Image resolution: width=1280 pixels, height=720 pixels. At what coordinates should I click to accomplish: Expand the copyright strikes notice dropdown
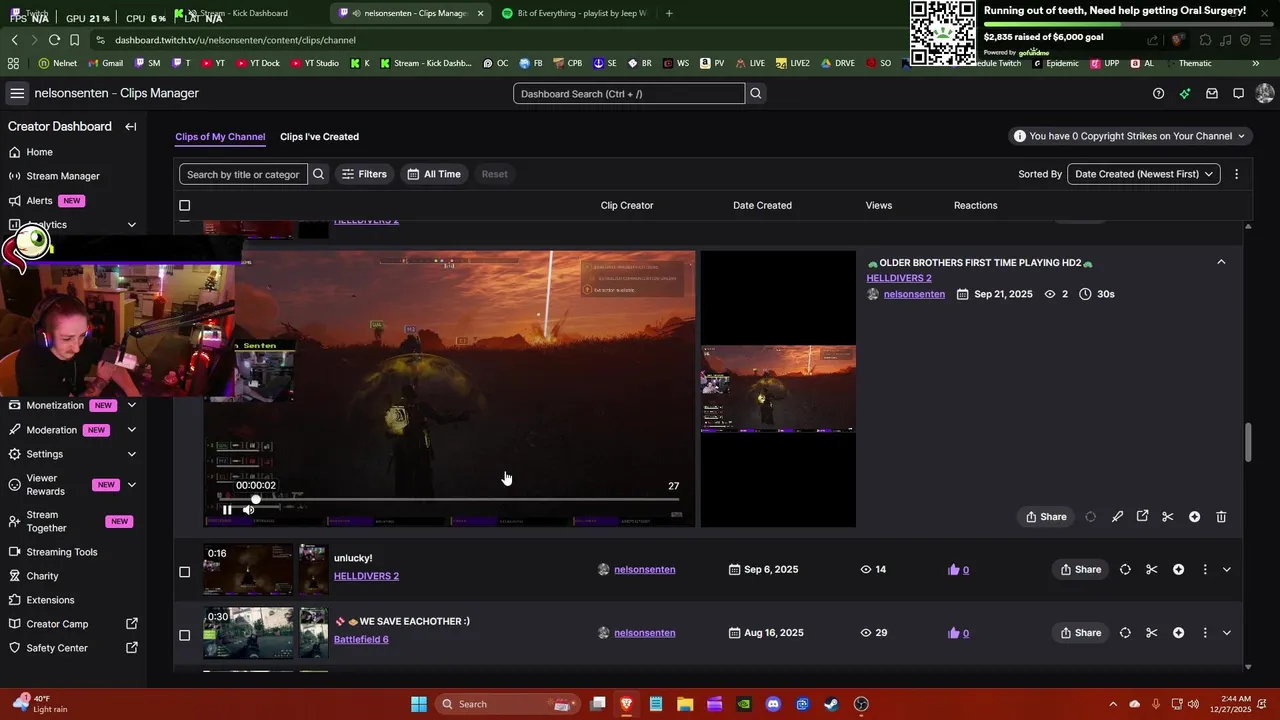[x=1129, y=136]
